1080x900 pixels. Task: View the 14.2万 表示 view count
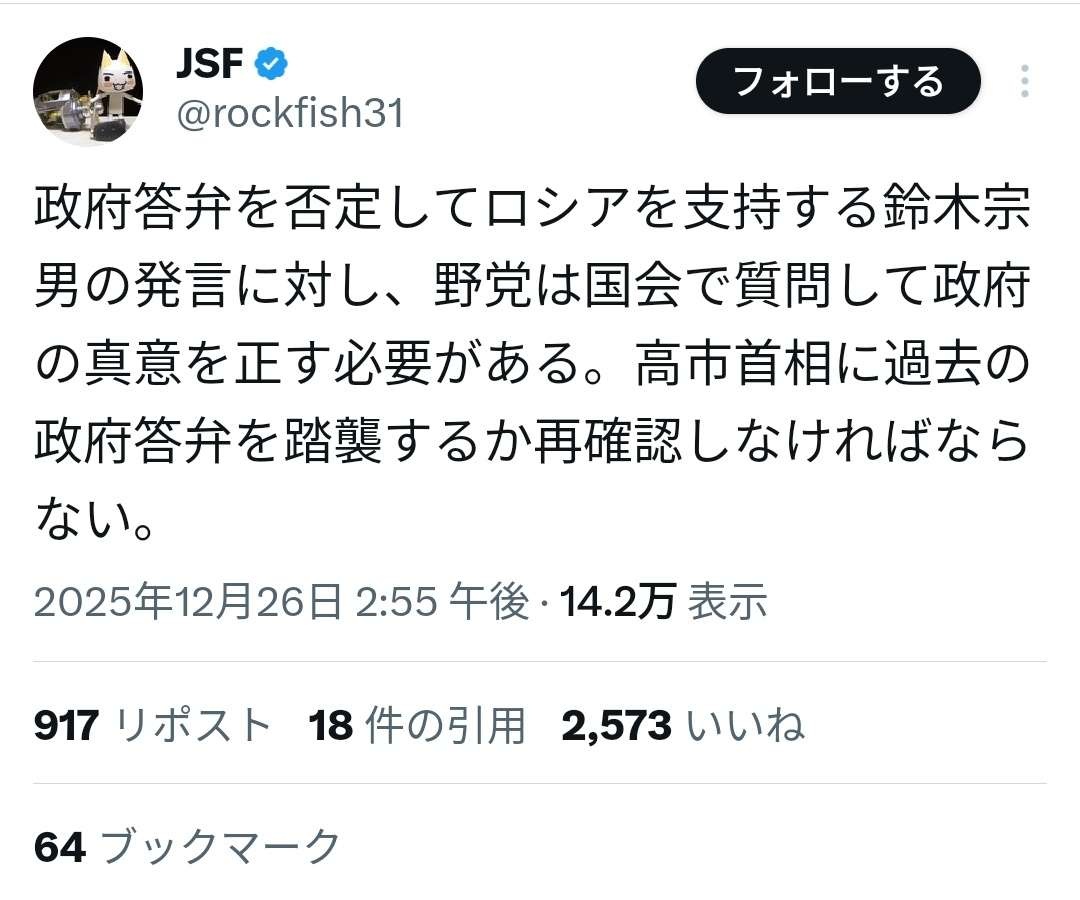pos(663,602)
